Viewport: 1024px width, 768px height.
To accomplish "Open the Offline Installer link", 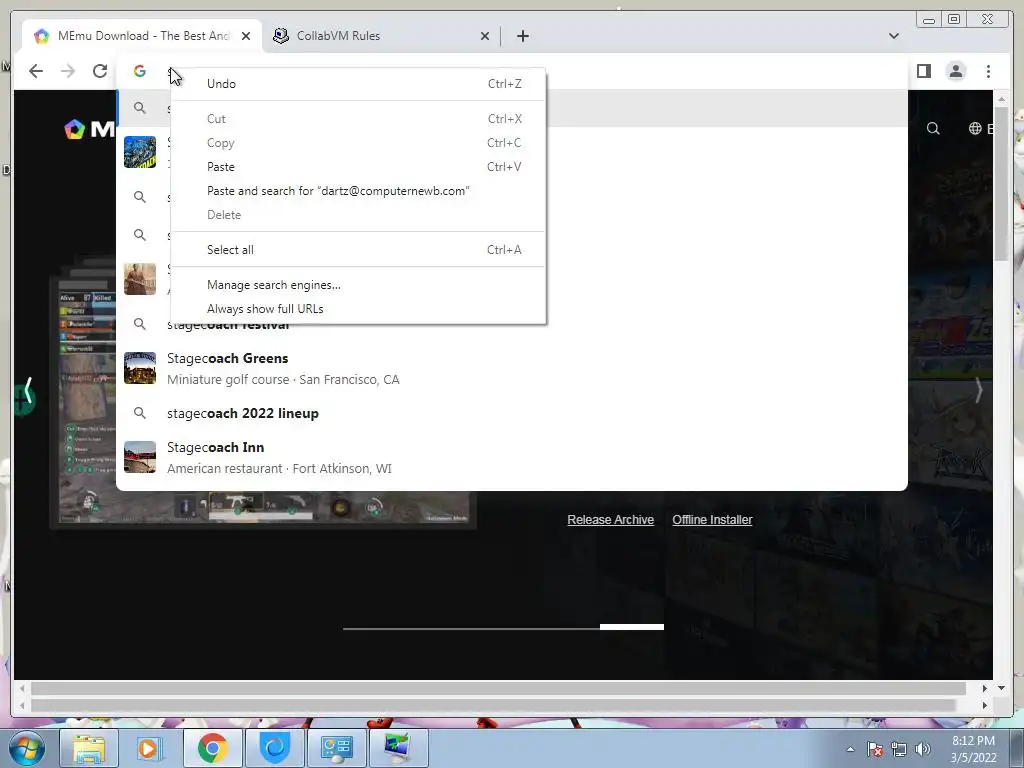I will [x=712, y=520].
